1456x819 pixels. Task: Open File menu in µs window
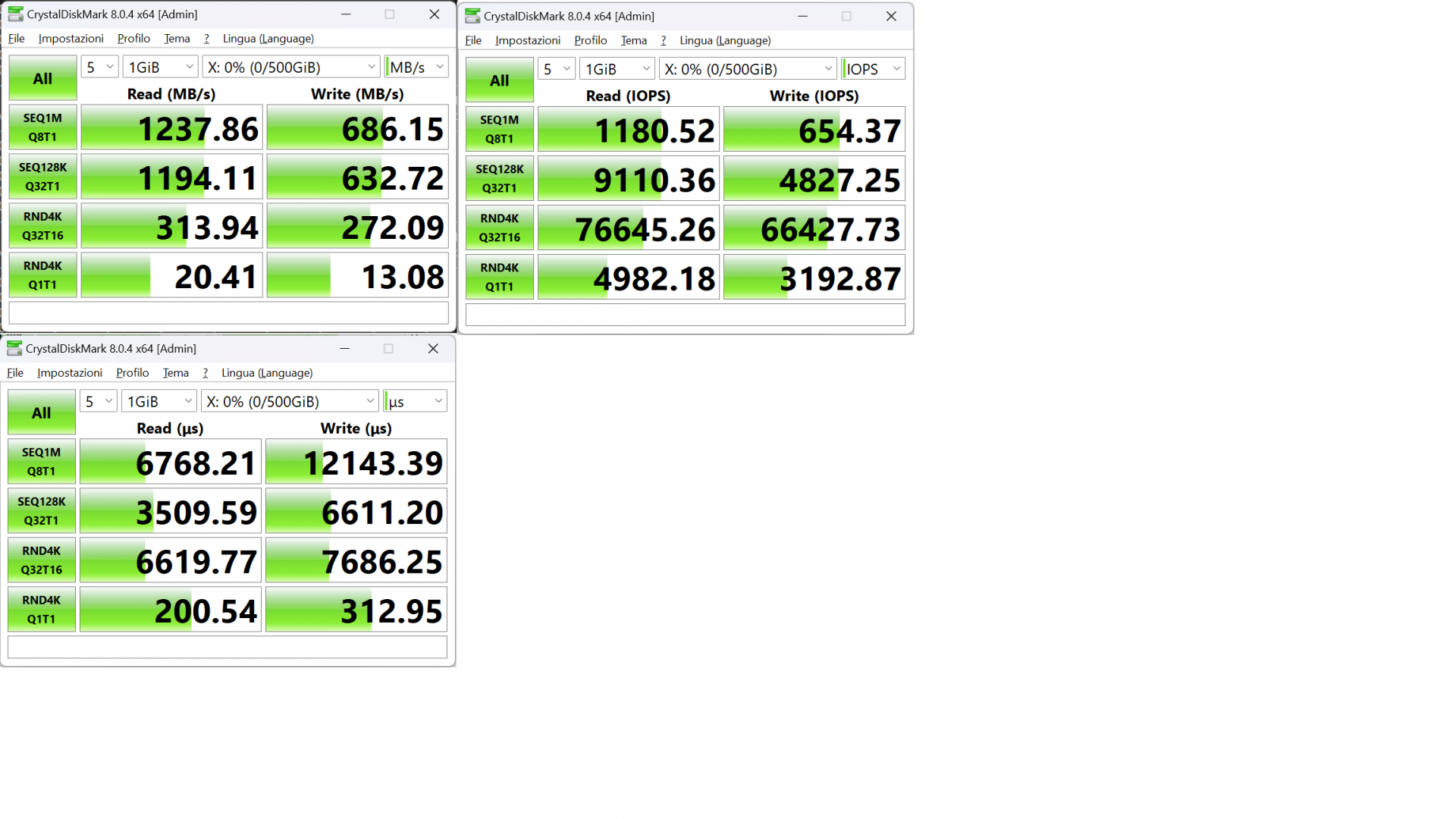tap(15, 372)
